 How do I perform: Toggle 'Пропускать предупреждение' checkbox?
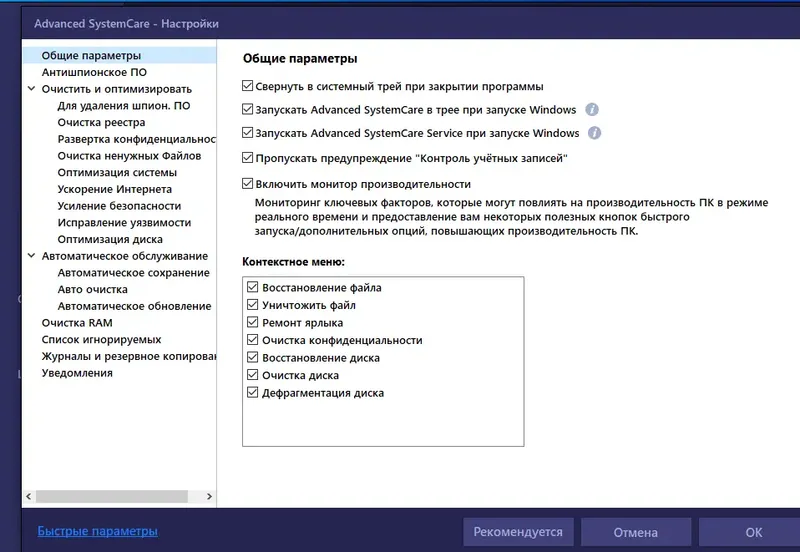(247, 158)
